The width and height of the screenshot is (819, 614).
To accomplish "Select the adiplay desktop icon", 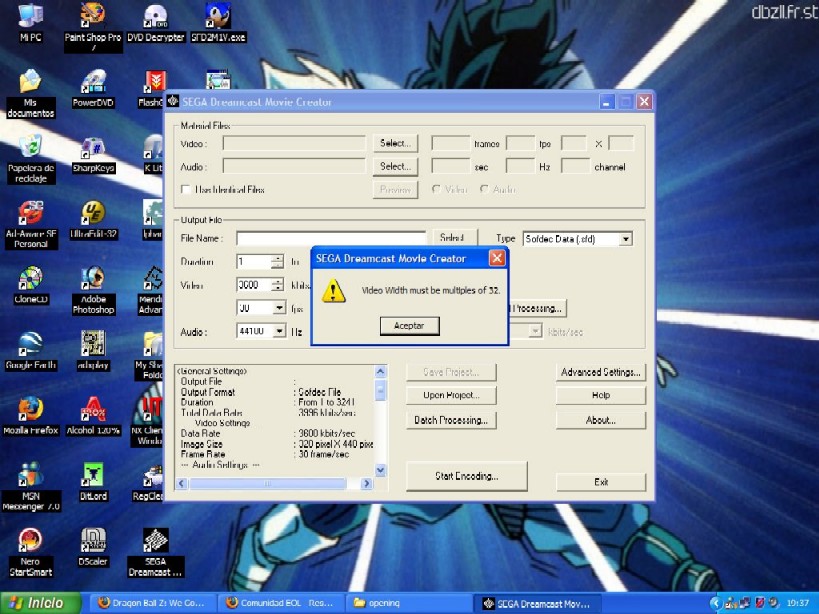I will click(x=93, y=351).
